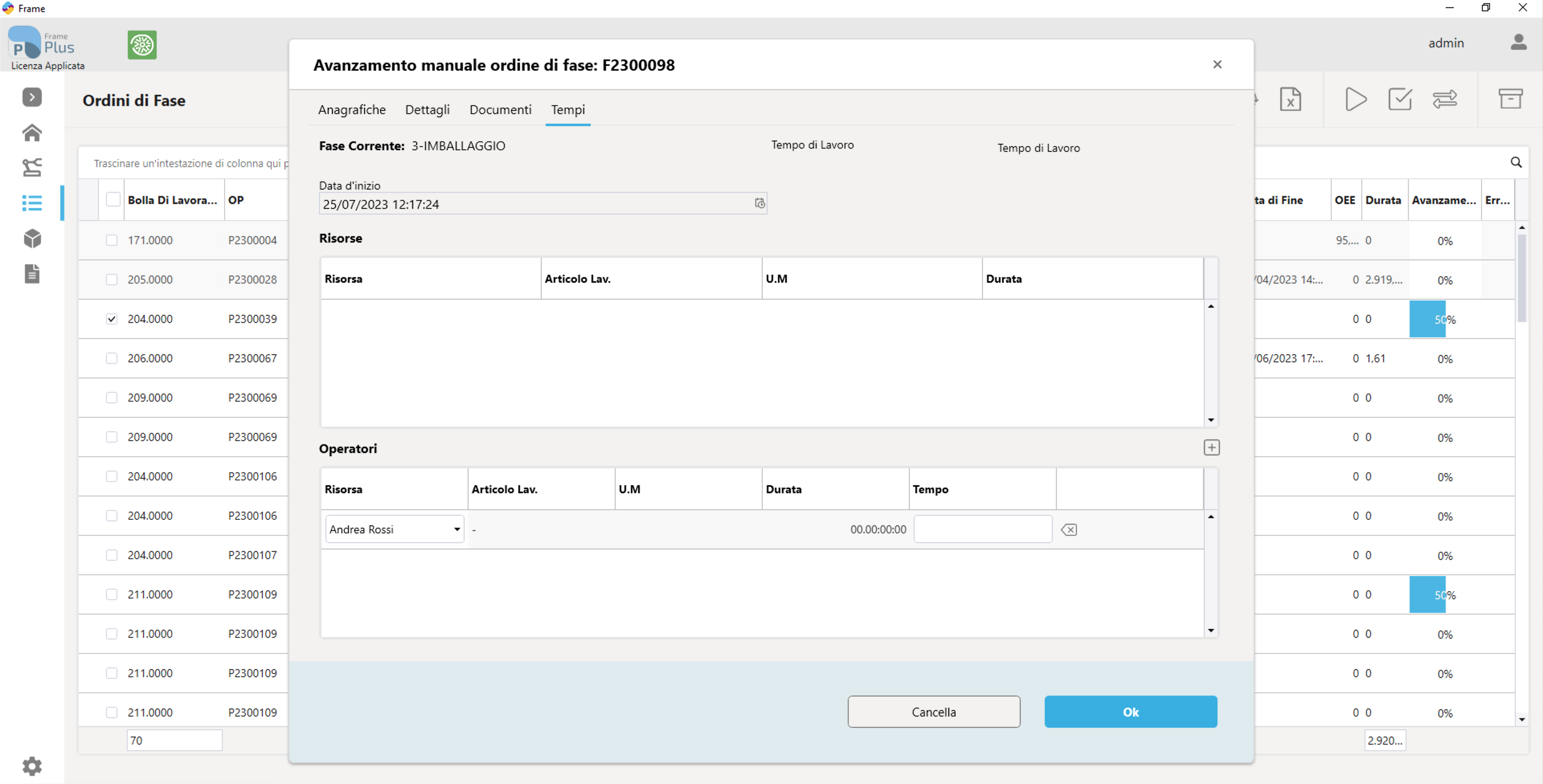Close the Avanzamento manuale dialog
Viewport: 1543px width, 784px height.
click(1217, 64)
